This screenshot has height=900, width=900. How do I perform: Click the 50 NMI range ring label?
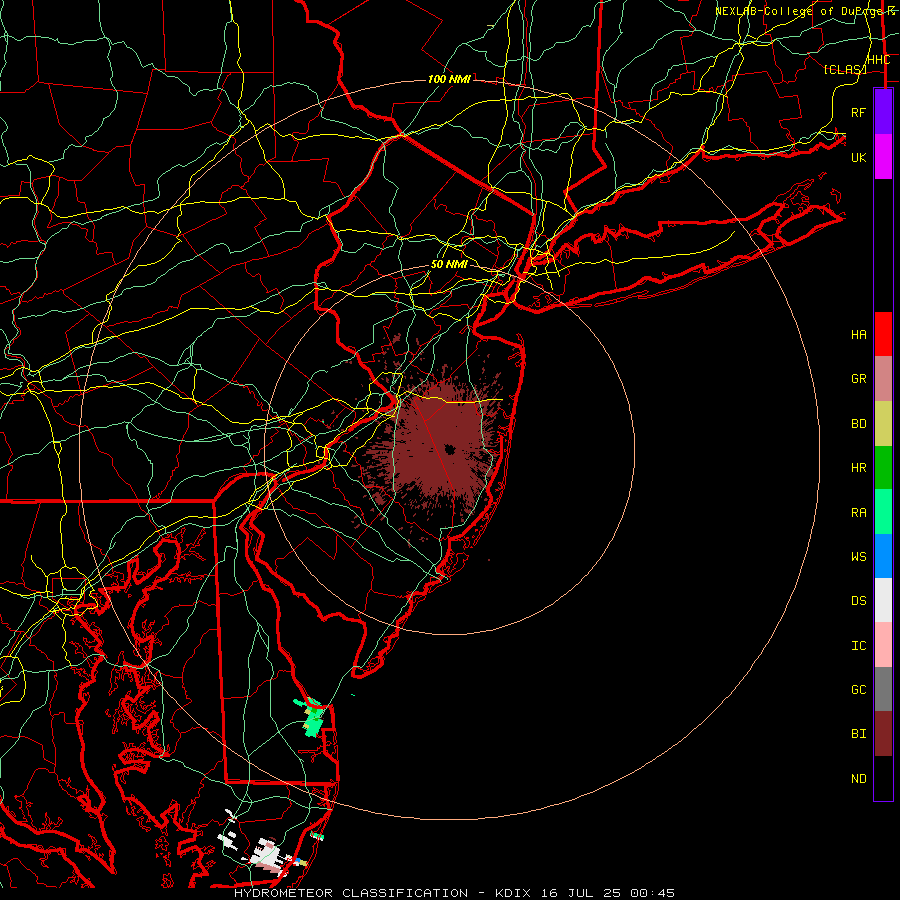pos(449,265)
